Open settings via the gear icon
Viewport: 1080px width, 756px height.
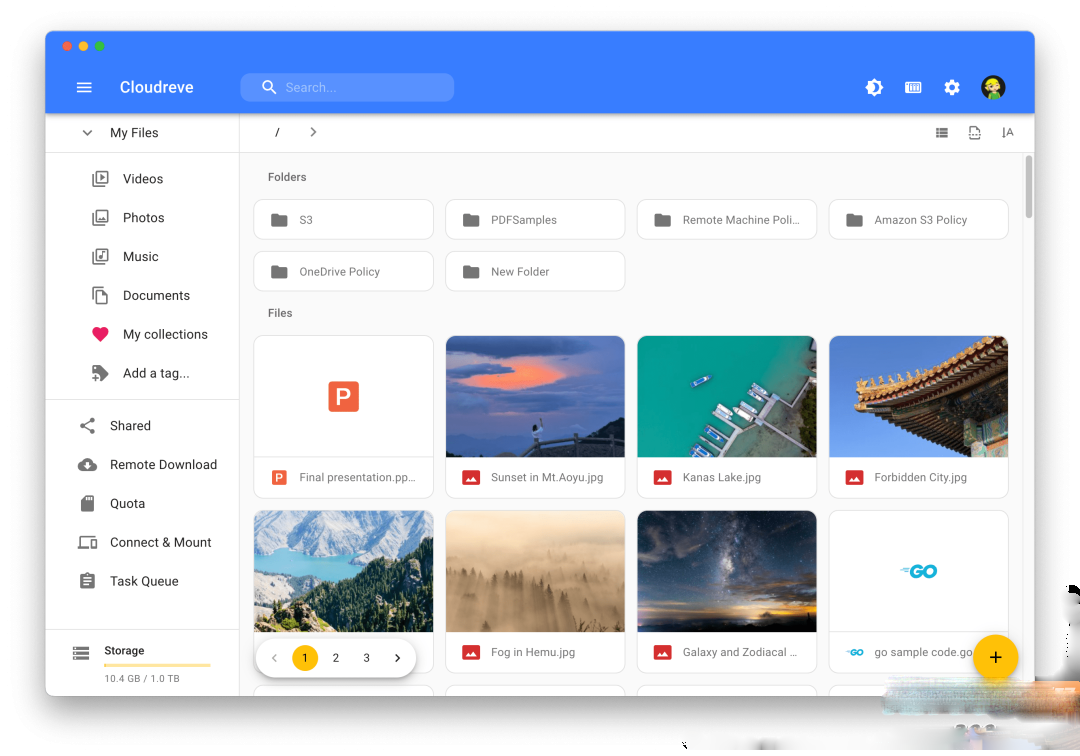[952, 87]
